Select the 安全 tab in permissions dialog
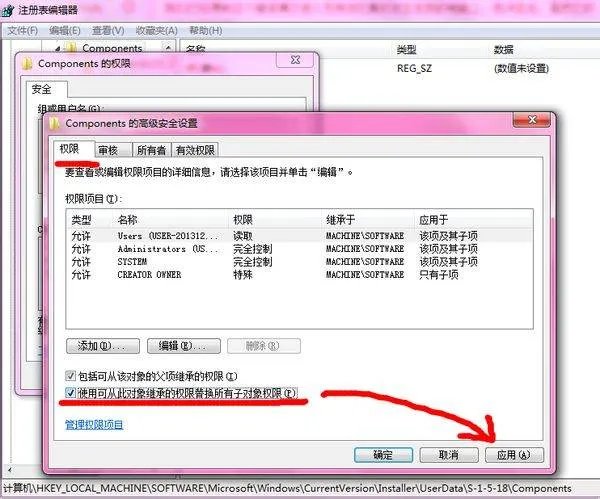 pyautogui.click(x=46, y=89)
